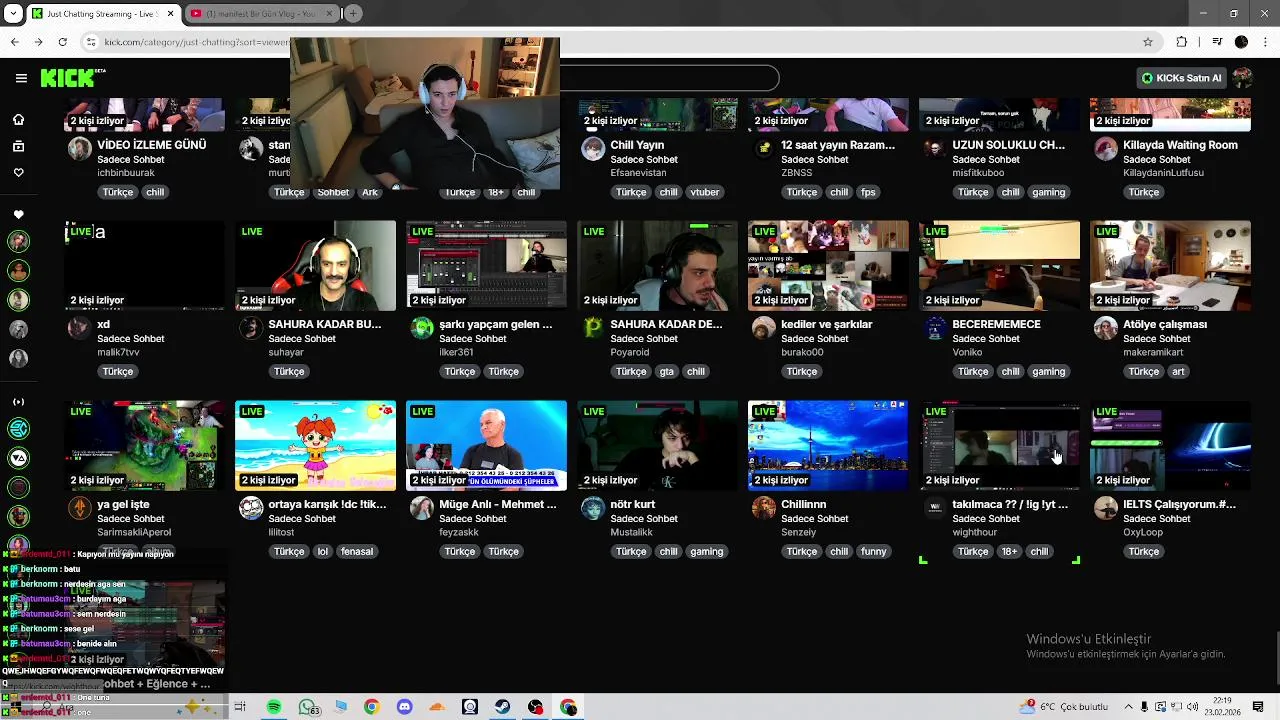Open the new browser tab plus button
Screen dimensions: 1280x720
(353, 14)
